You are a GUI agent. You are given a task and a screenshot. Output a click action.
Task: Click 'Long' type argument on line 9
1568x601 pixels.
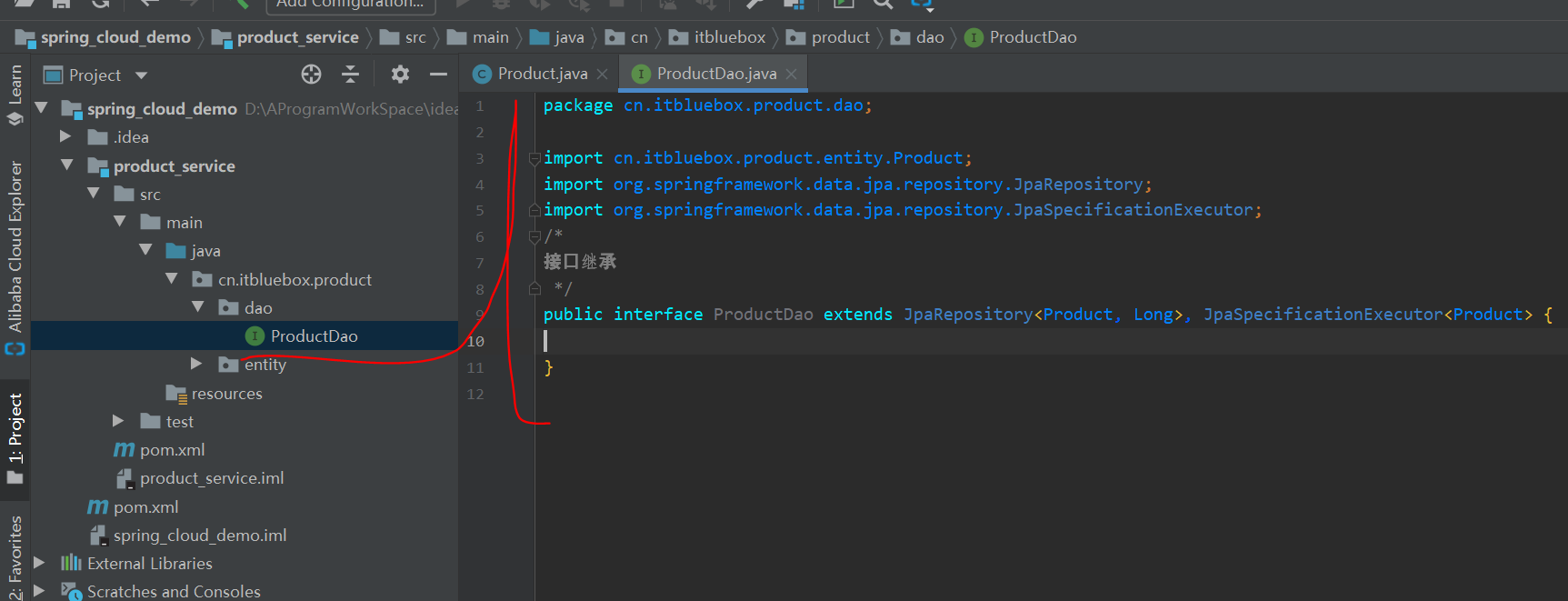(x=1154, y=315)
